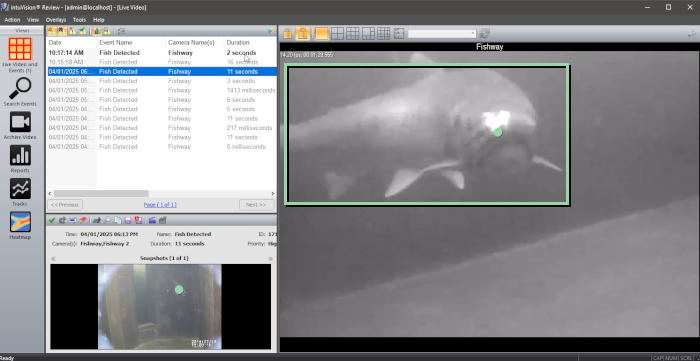Click the purple save icon in details toolbar
The image size is (700, 361).
128,220
